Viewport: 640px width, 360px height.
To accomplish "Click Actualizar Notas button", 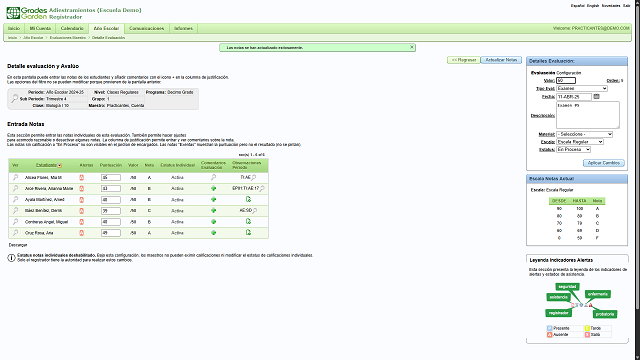I will coord(501,60).
